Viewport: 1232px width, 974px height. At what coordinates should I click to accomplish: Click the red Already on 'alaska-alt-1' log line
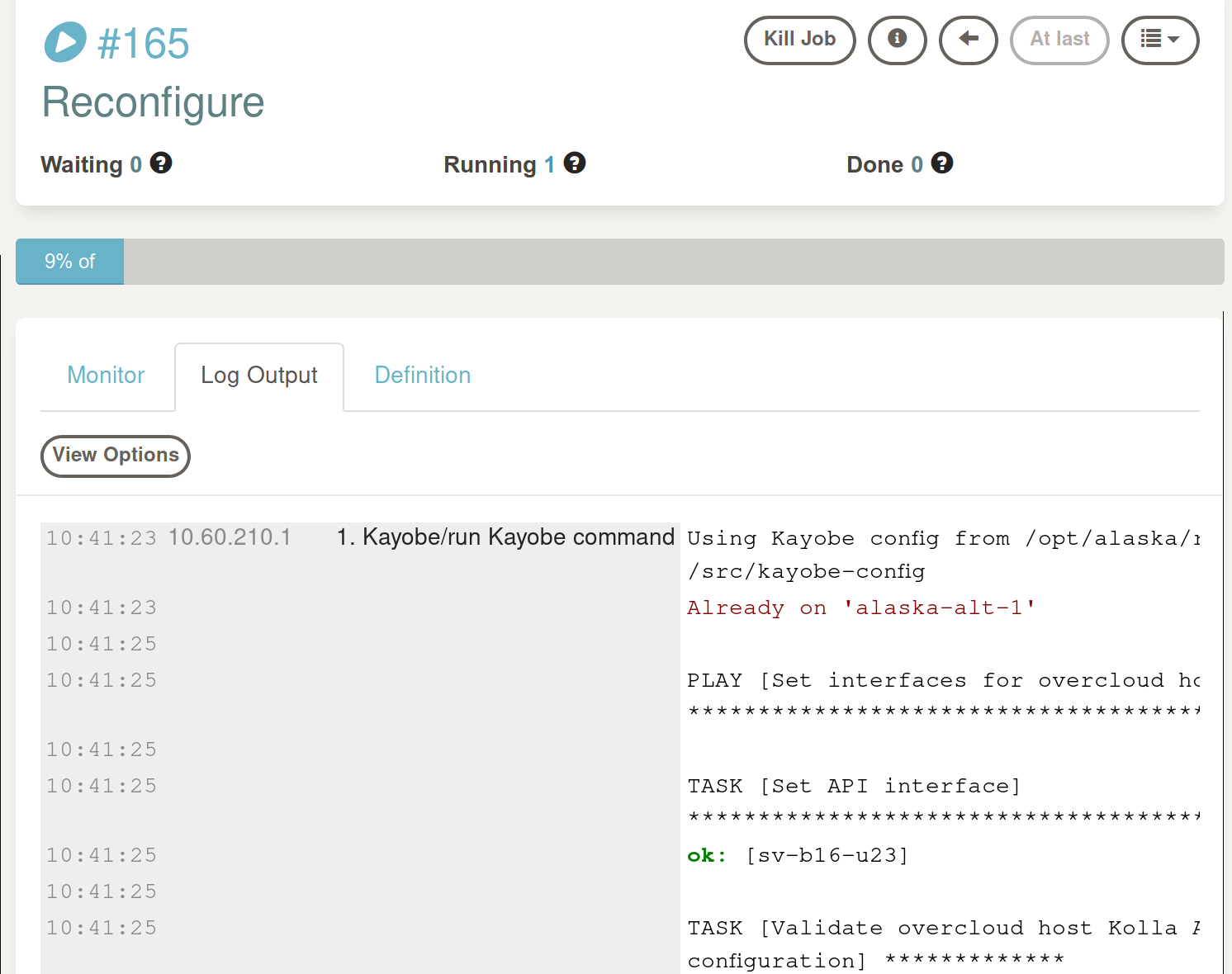[x=860, y=608]
